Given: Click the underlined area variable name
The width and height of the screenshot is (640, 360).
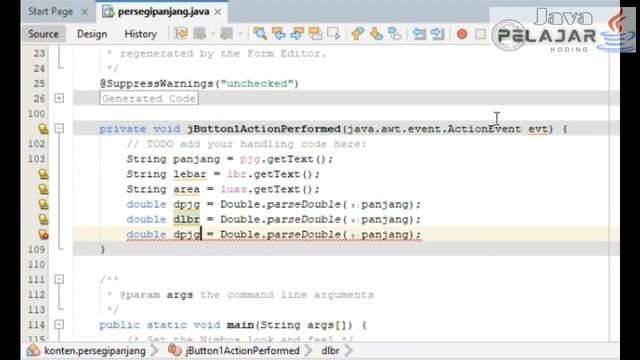Looking at the screenshot, I should 187,190.
